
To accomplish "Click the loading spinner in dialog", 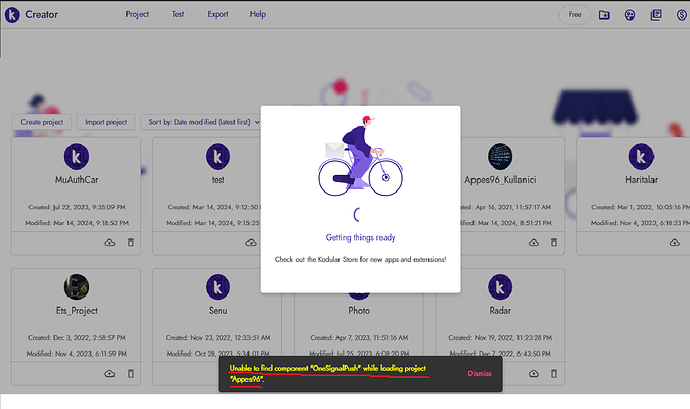I will 357,214.
